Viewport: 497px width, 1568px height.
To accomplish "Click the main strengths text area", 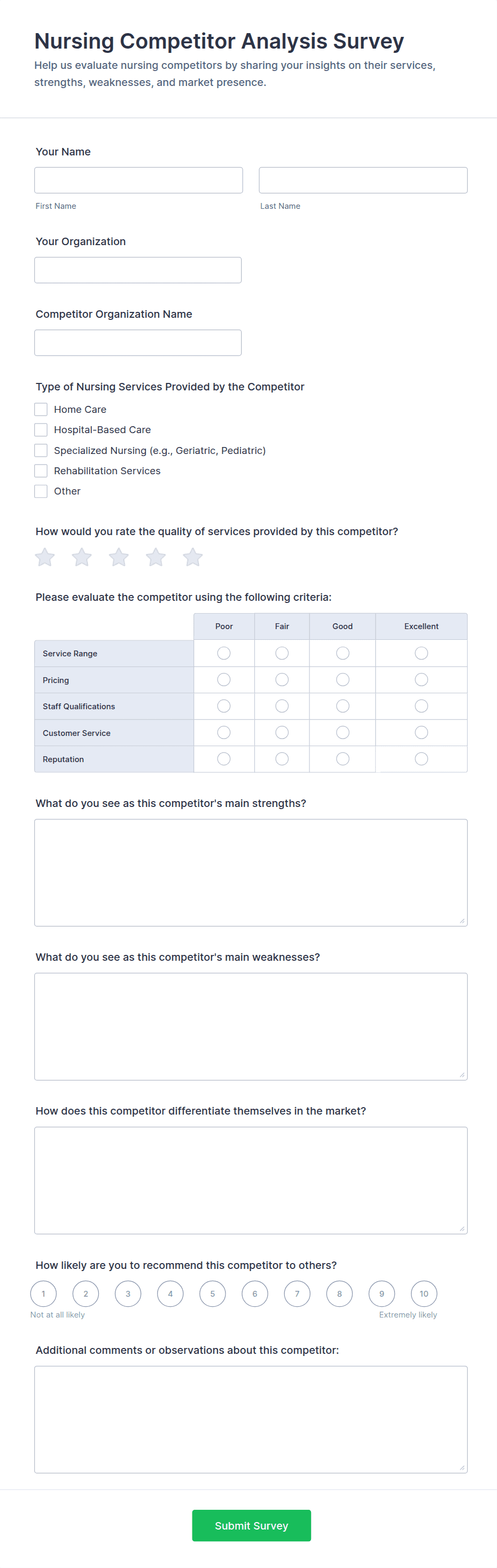I will 250,872.
